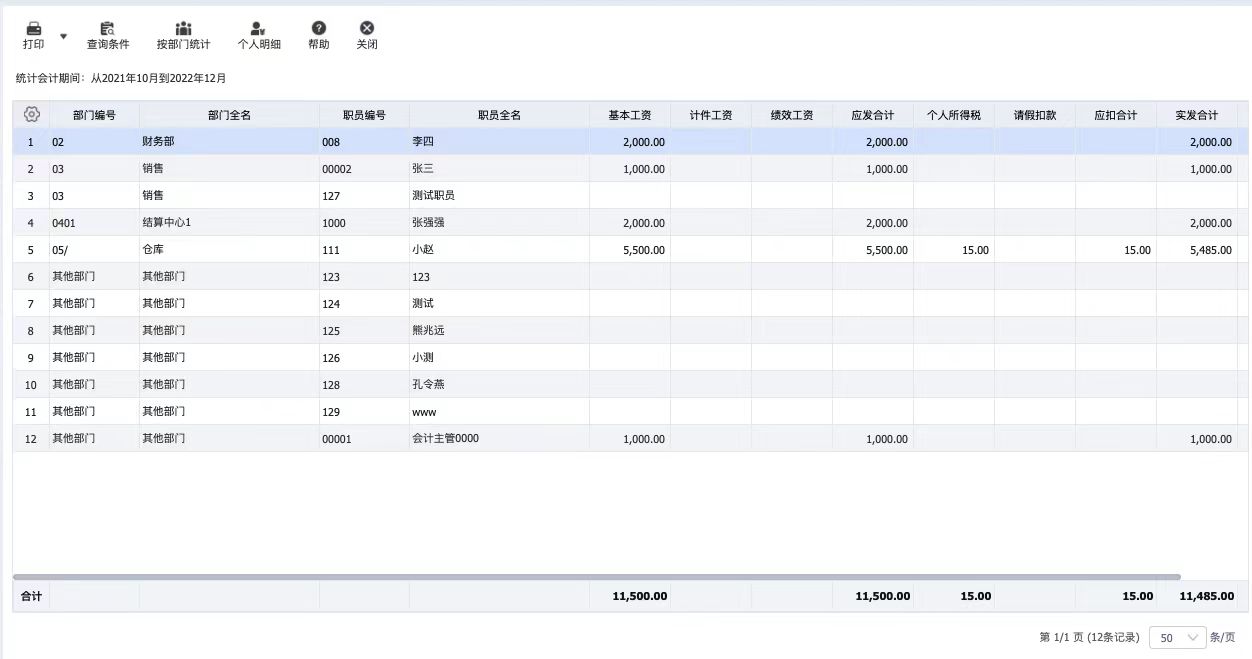The image size is (1252, 659).
Task: Click the 实发合计 column header
Action: pyautogui.click(x=1196, y=115)
